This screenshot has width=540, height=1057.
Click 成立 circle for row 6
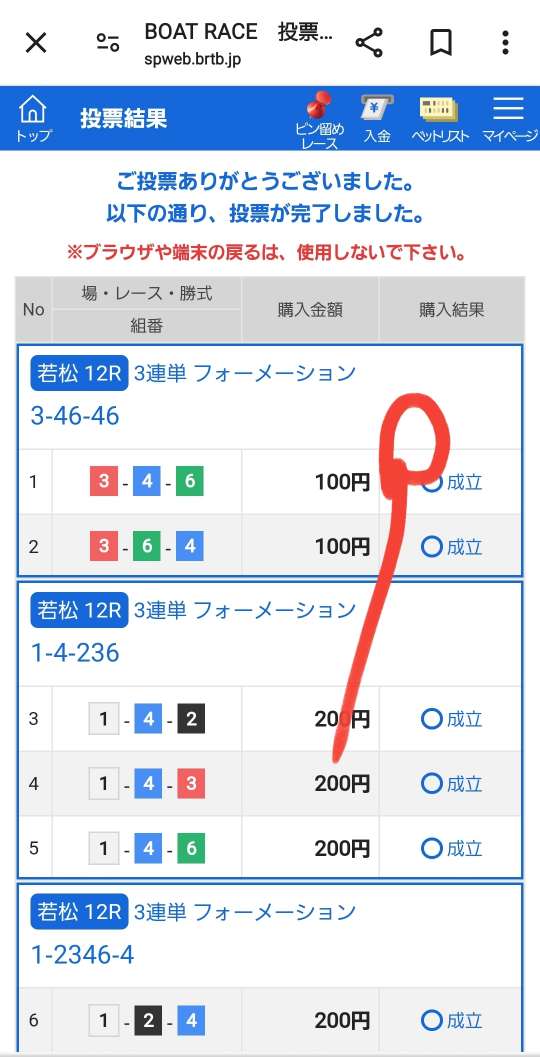coord(431,1021)
